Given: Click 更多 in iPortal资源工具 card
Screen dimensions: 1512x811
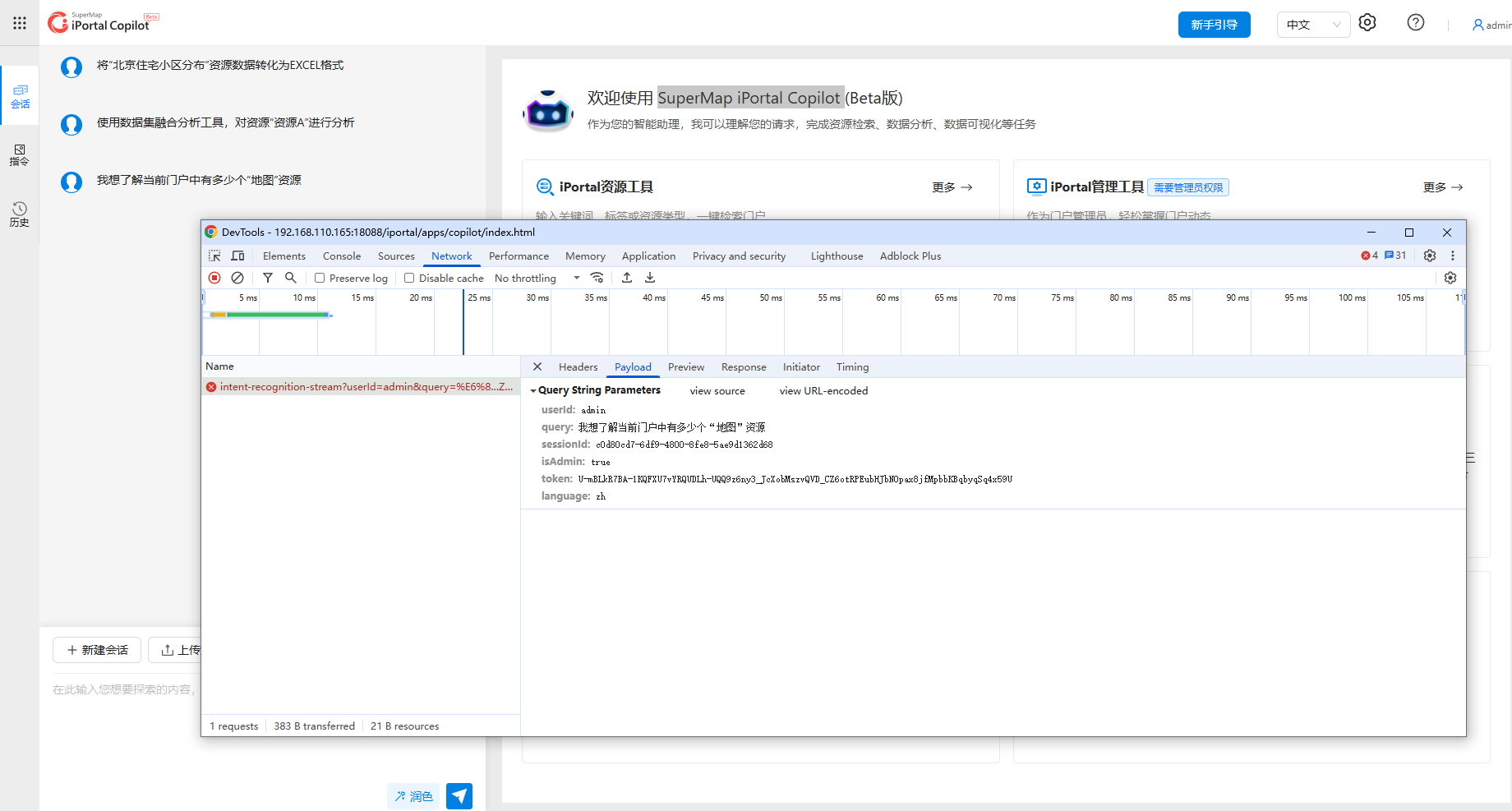Looking at the screenshot, I should click(952, 187).
